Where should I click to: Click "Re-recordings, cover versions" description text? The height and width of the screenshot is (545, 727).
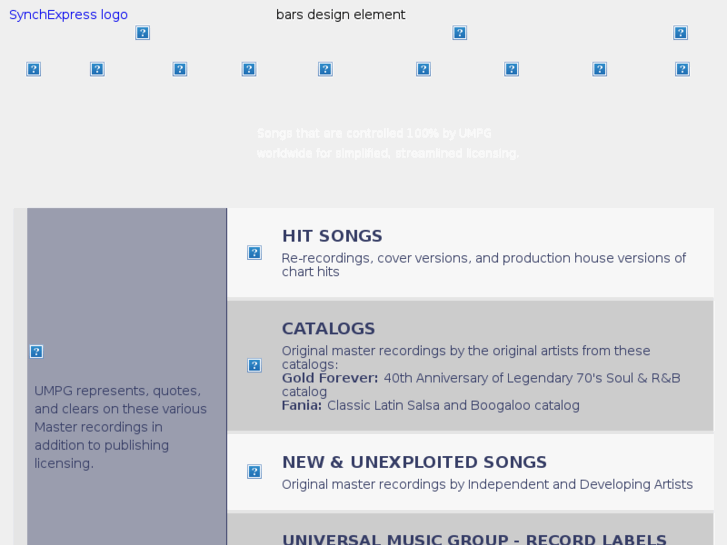tap(484, 265)
